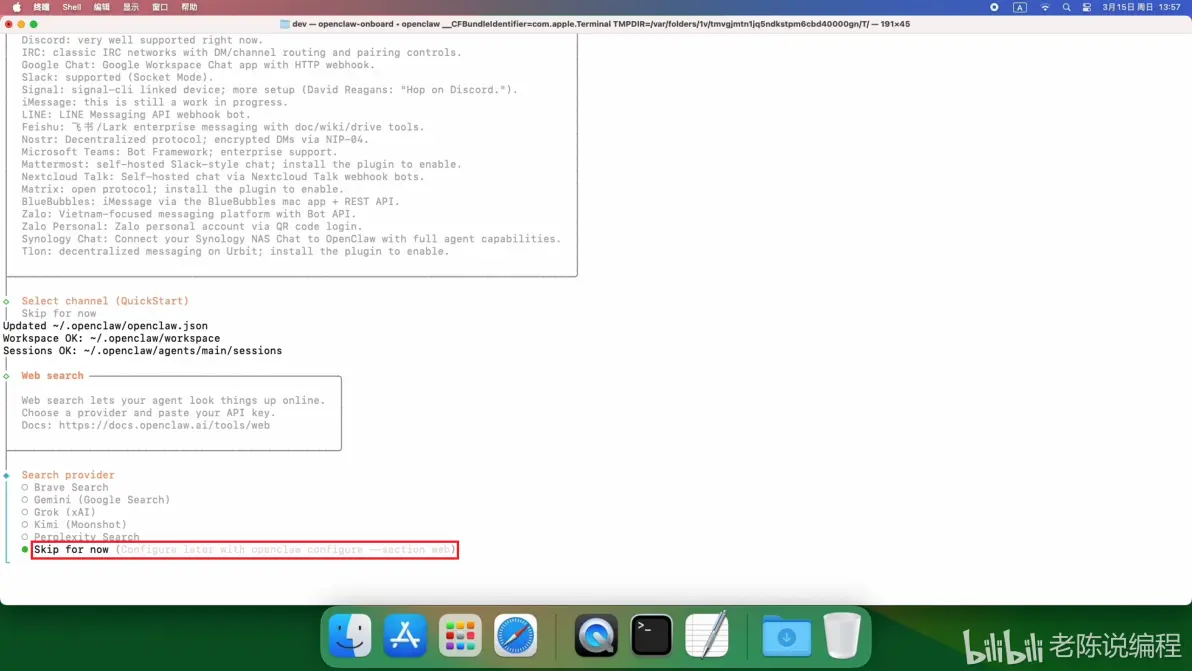Viewport: 1192px width, 671px height.
Task: Open the 窗口 menu
Action: [160, 7]
